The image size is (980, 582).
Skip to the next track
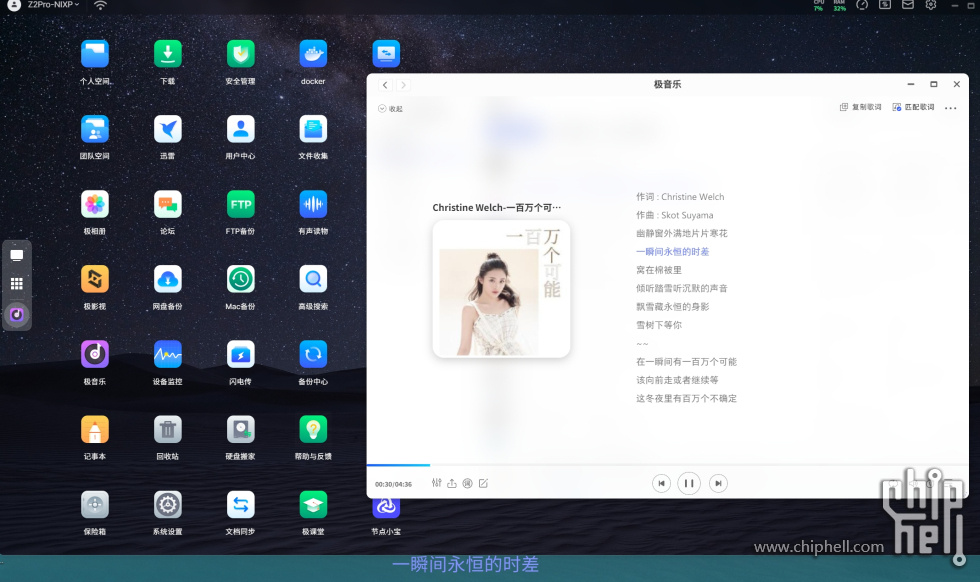(x=718, y=483)
